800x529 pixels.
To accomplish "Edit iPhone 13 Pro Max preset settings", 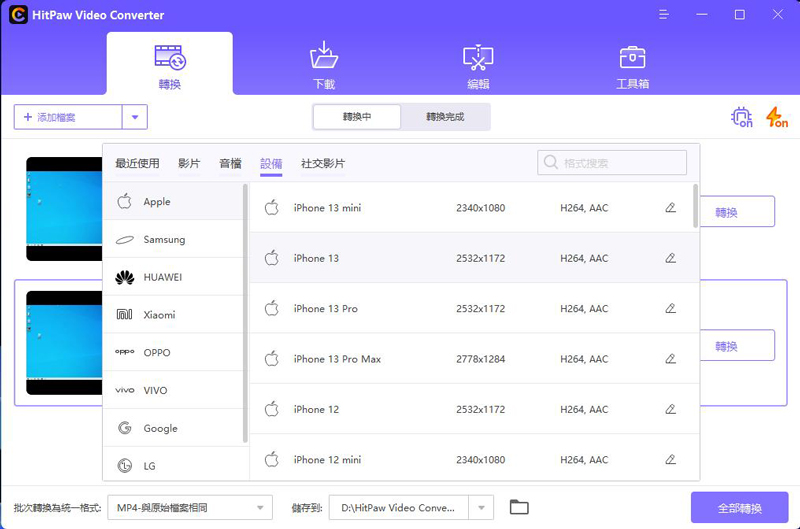I will pyautogui.click(x=670, y=359).
